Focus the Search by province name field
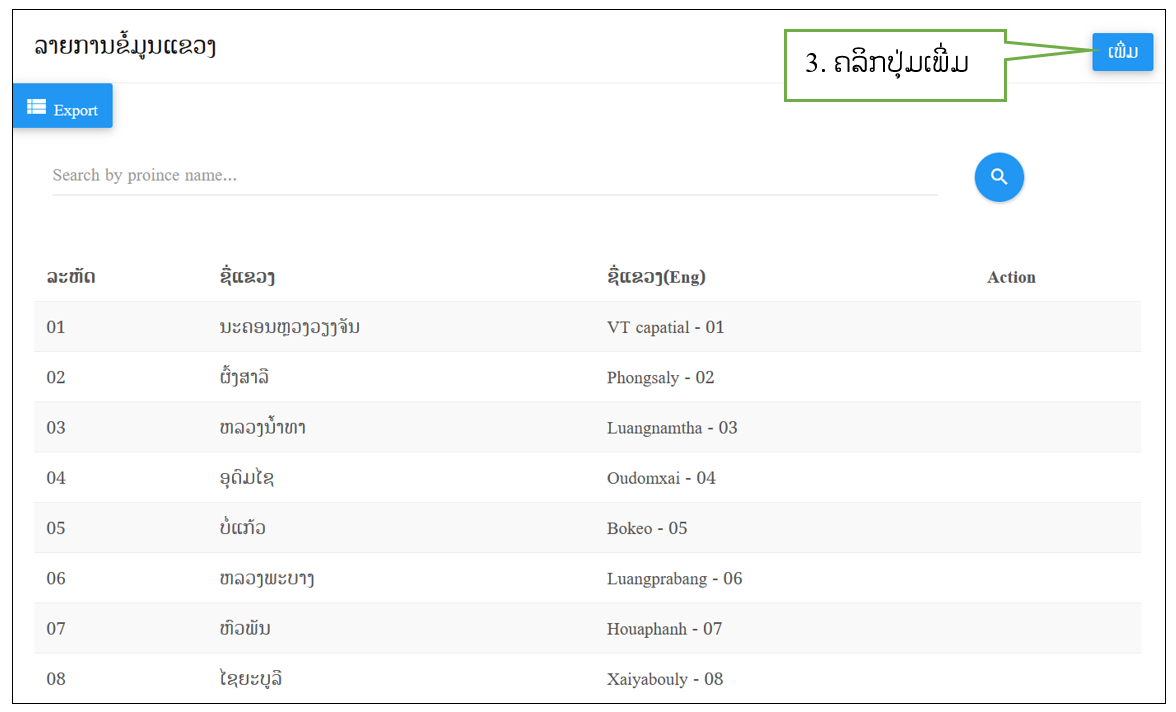 point(494,176)
